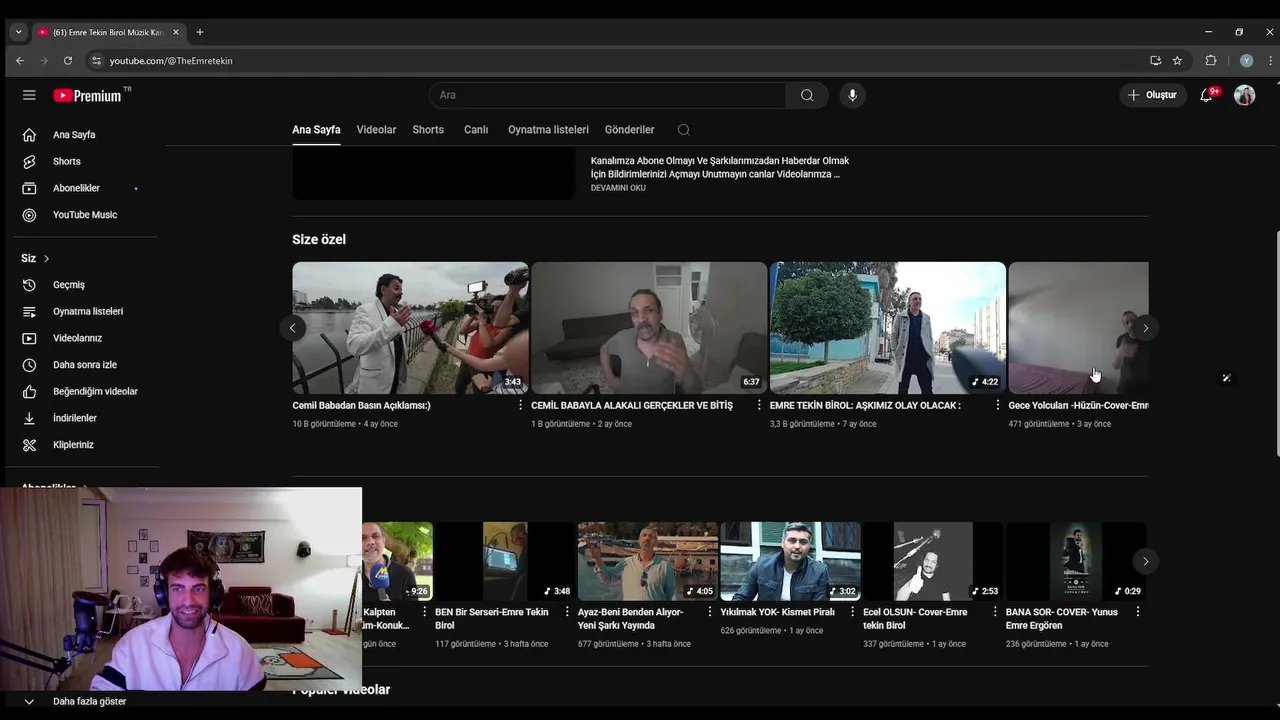Show previous videos in Size özel carousel
Image resolution: width=1280 pixels, height=720 pixels.
pos(292,328)
